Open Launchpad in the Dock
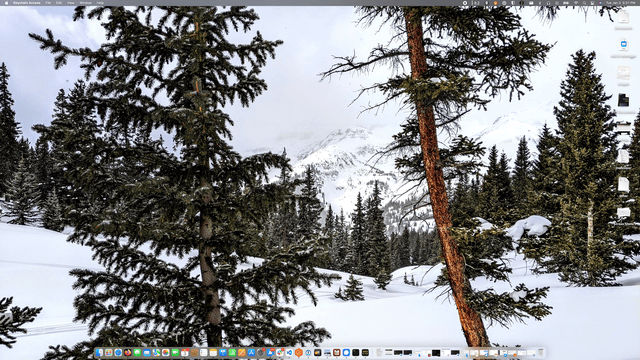This screenshot has width=640, height=360. coord(109,352)
